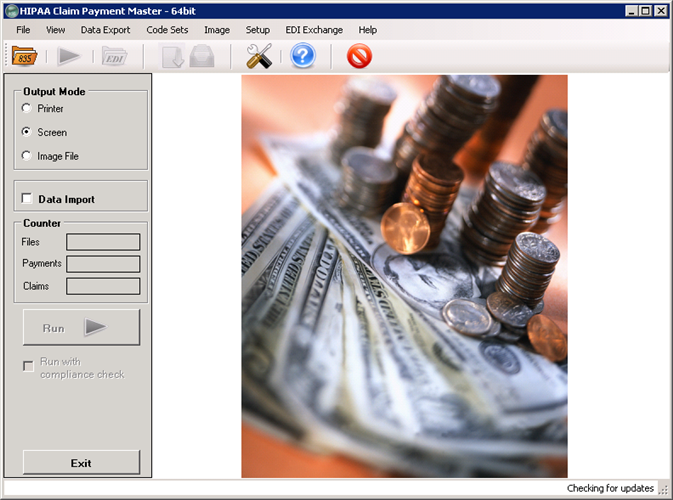The height and width of the screenshot is (500, 673).
Task: Click the EDI folder toolbar icon
Action: pyautogui.click(x=115, y=57)
